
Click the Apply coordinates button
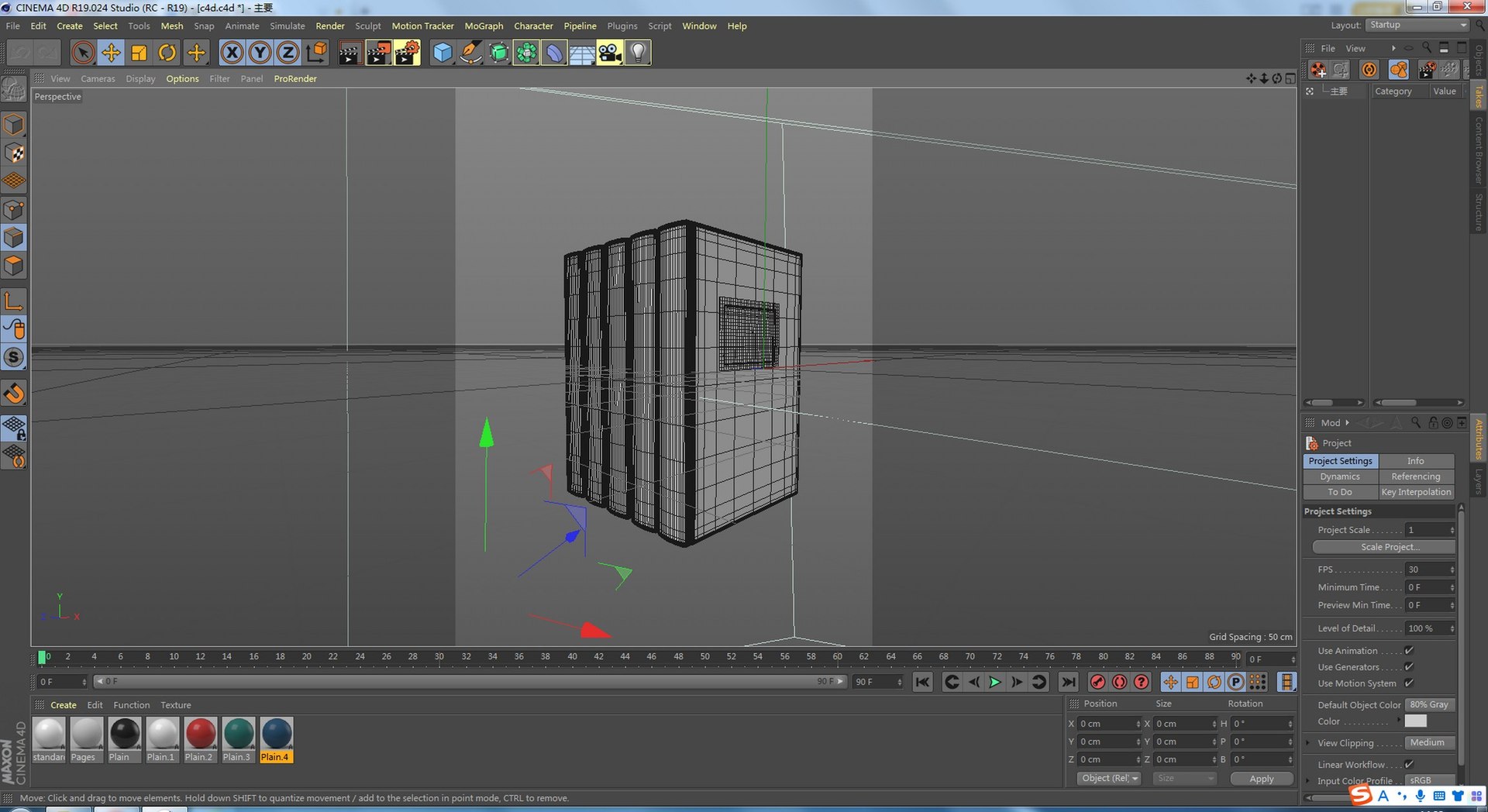click(x=1262, y=779)
